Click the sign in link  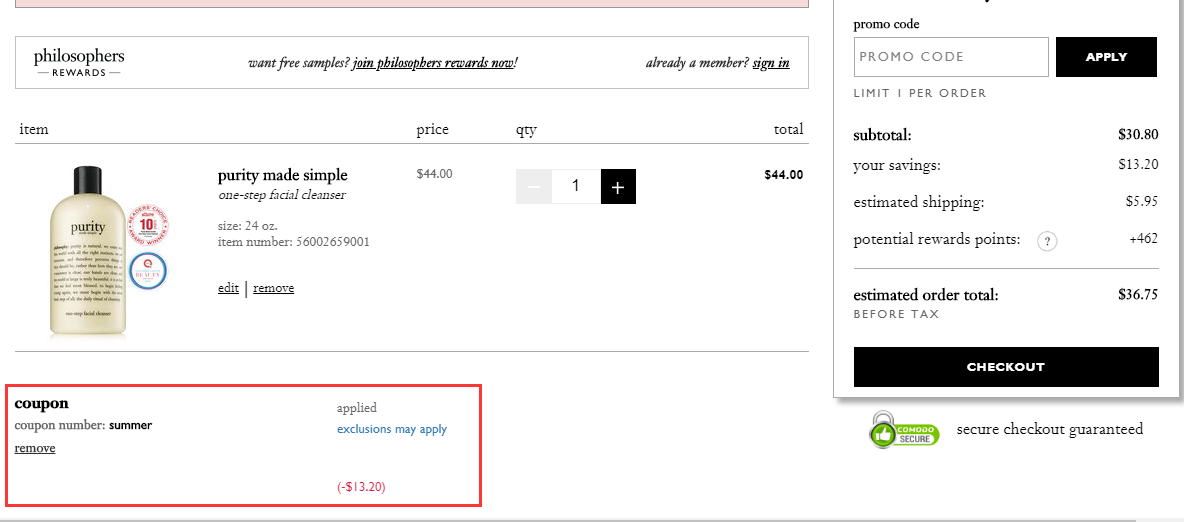tap(770, 63)
